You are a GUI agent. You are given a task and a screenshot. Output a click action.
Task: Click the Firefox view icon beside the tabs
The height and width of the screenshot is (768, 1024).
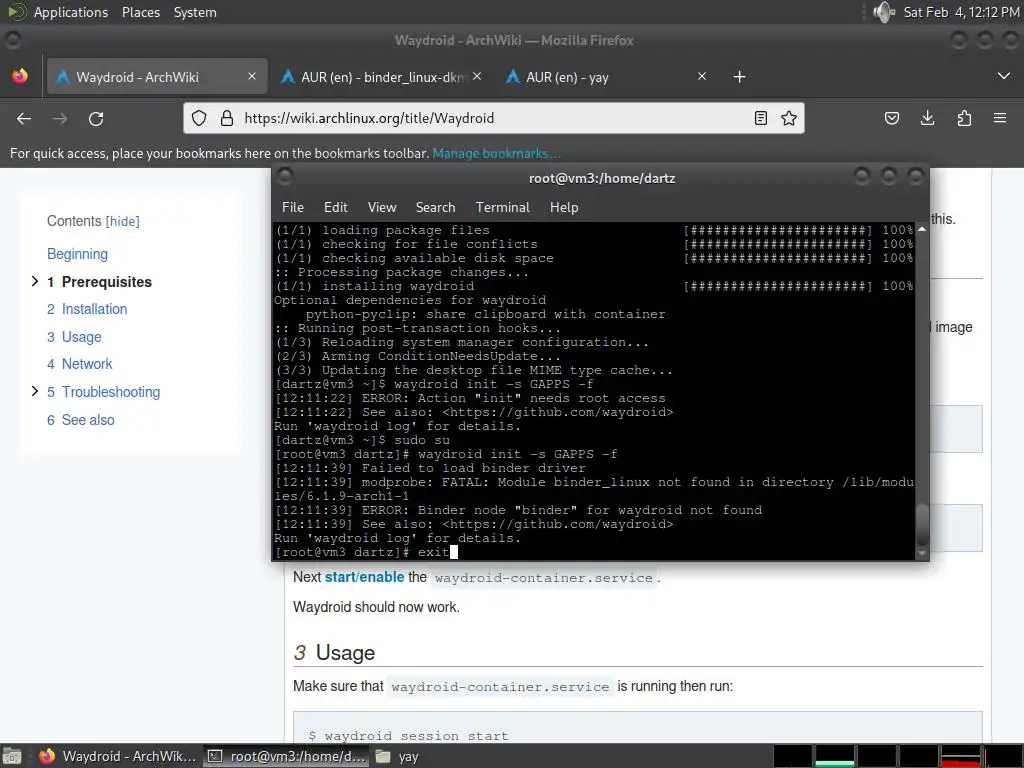[x=20, y=76]
